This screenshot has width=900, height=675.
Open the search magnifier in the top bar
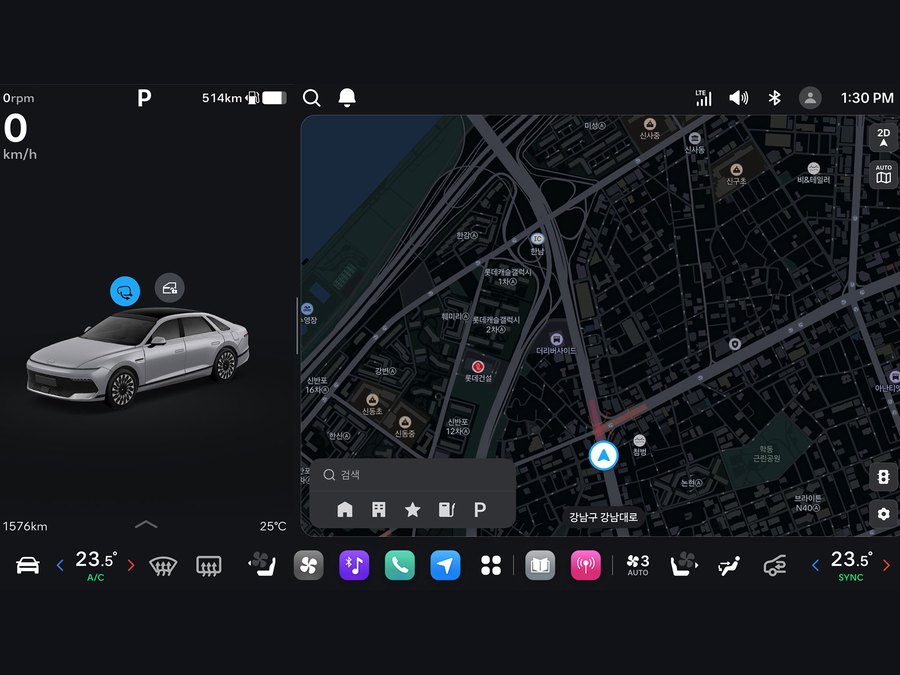click(x=312, y=98)
